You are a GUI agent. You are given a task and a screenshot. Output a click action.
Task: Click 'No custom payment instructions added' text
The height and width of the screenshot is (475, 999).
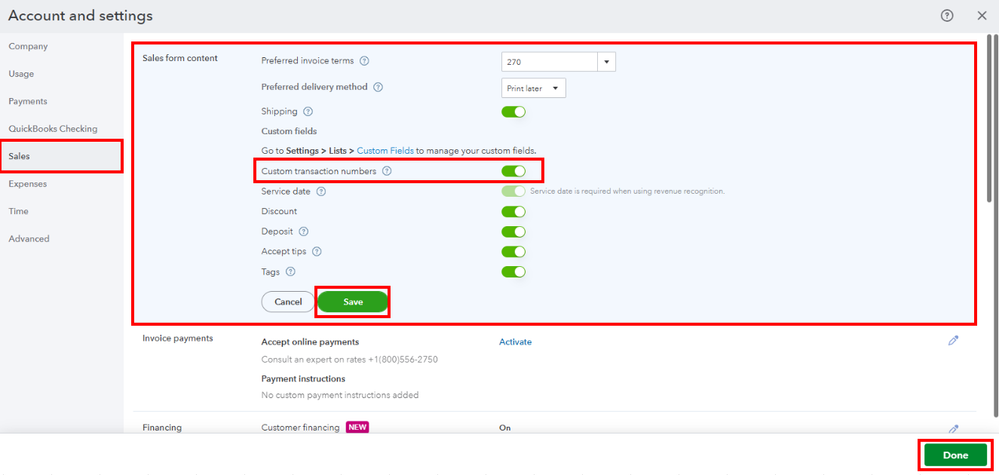[340, 395]
